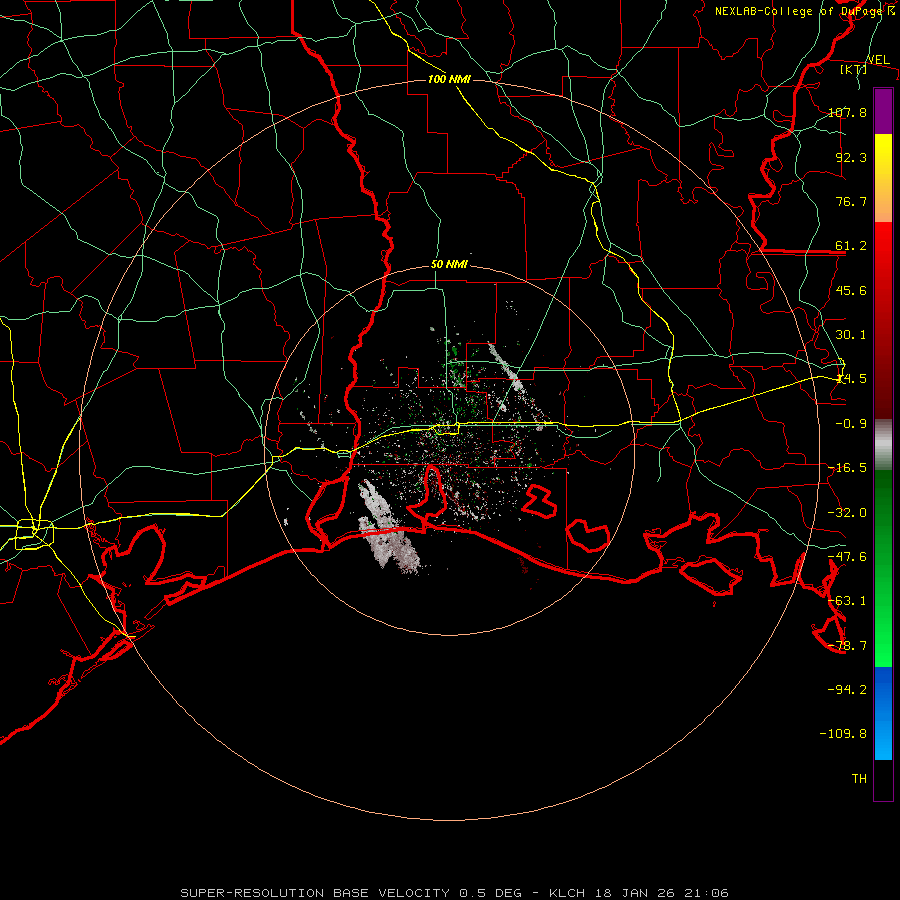Click the -78.7 velocity scale value
Screen dimensions: 900x900
point(847,646)
